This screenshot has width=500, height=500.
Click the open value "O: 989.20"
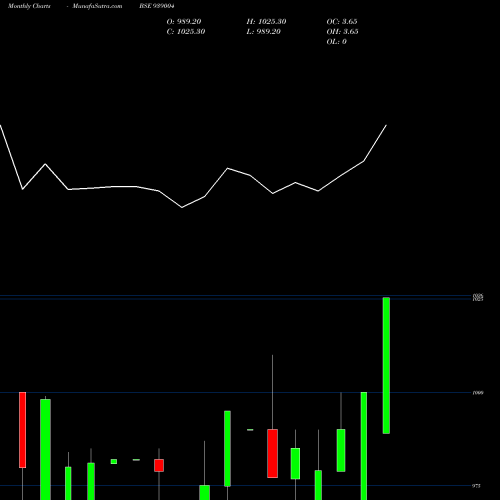tap(184, 22)
